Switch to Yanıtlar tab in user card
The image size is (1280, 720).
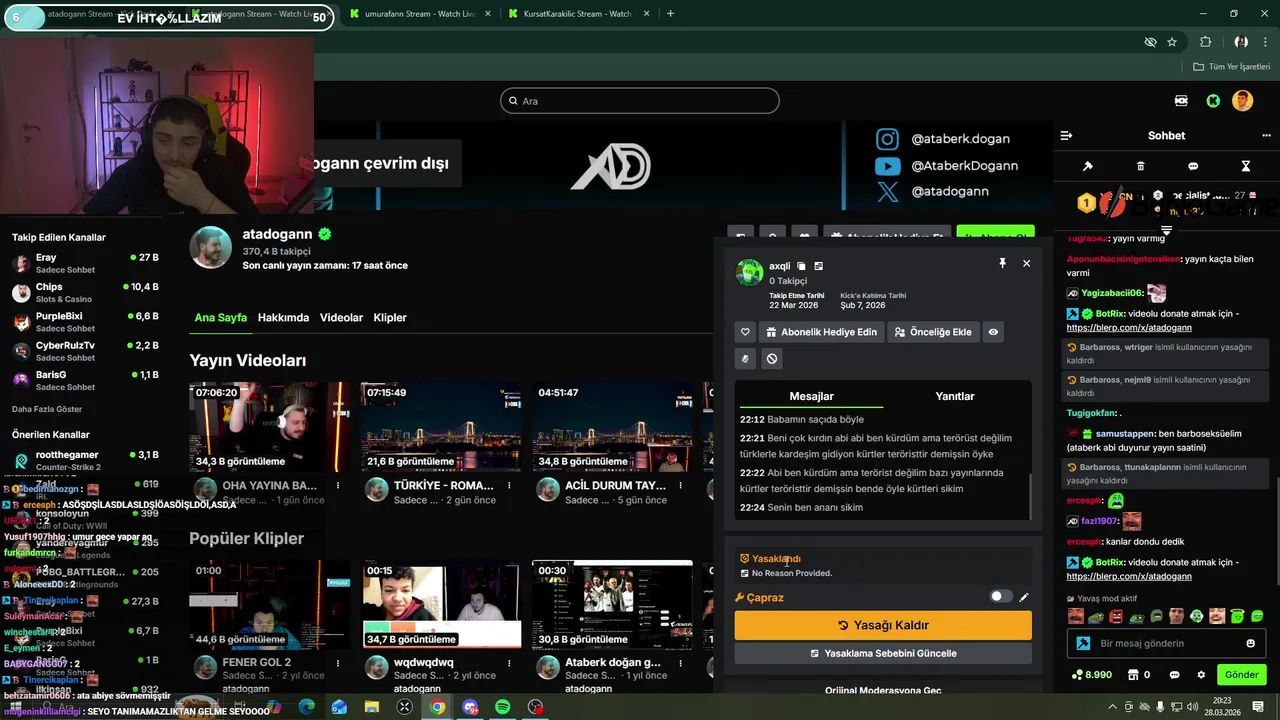pos(954,396)
